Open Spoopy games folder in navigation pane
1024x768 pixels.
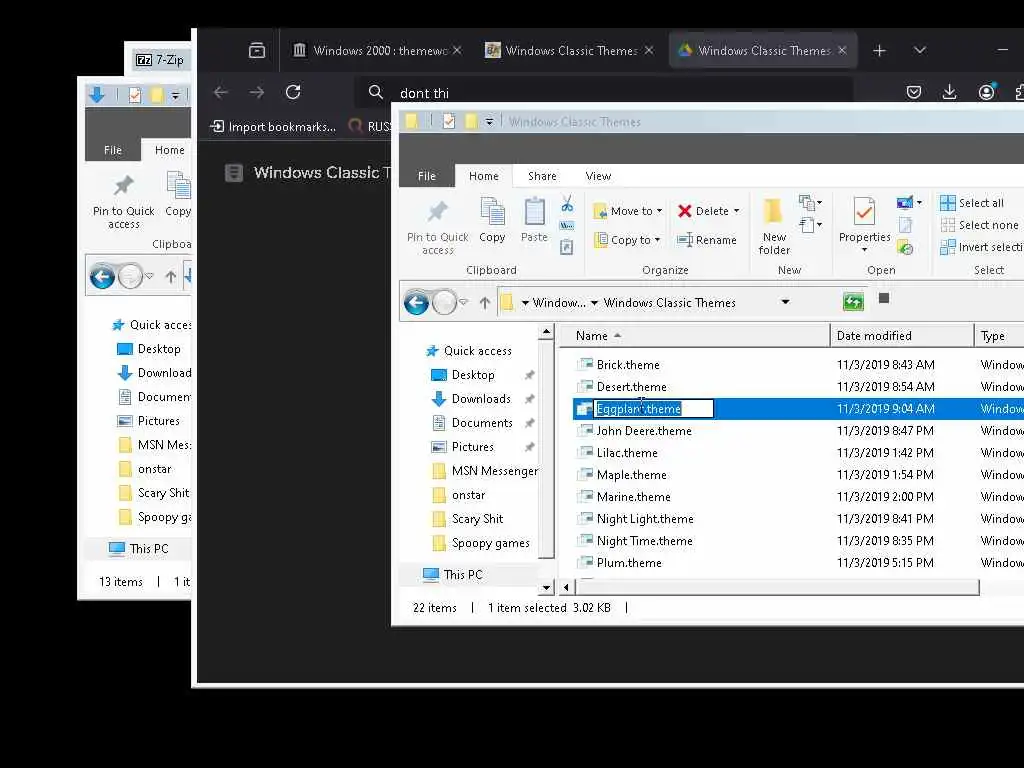(490, 543)
